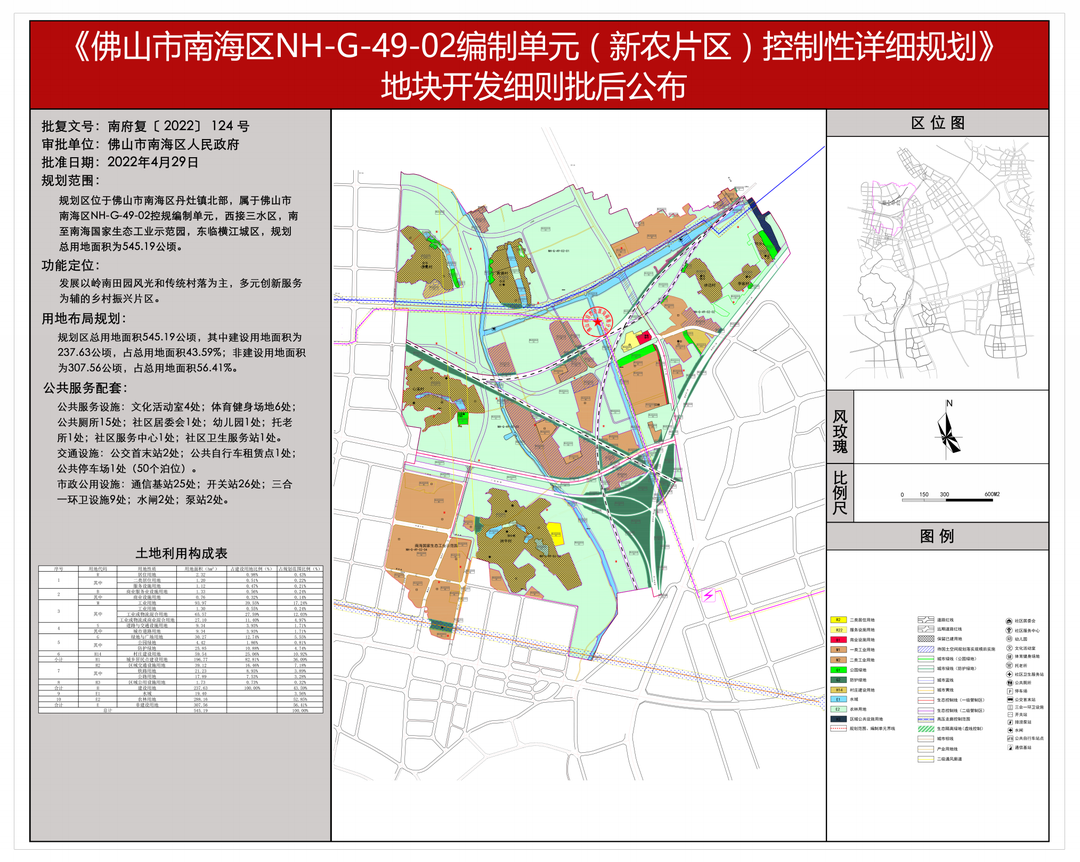
Task: Click the 功能定位: heading
Action: click(x=71, y=265)
